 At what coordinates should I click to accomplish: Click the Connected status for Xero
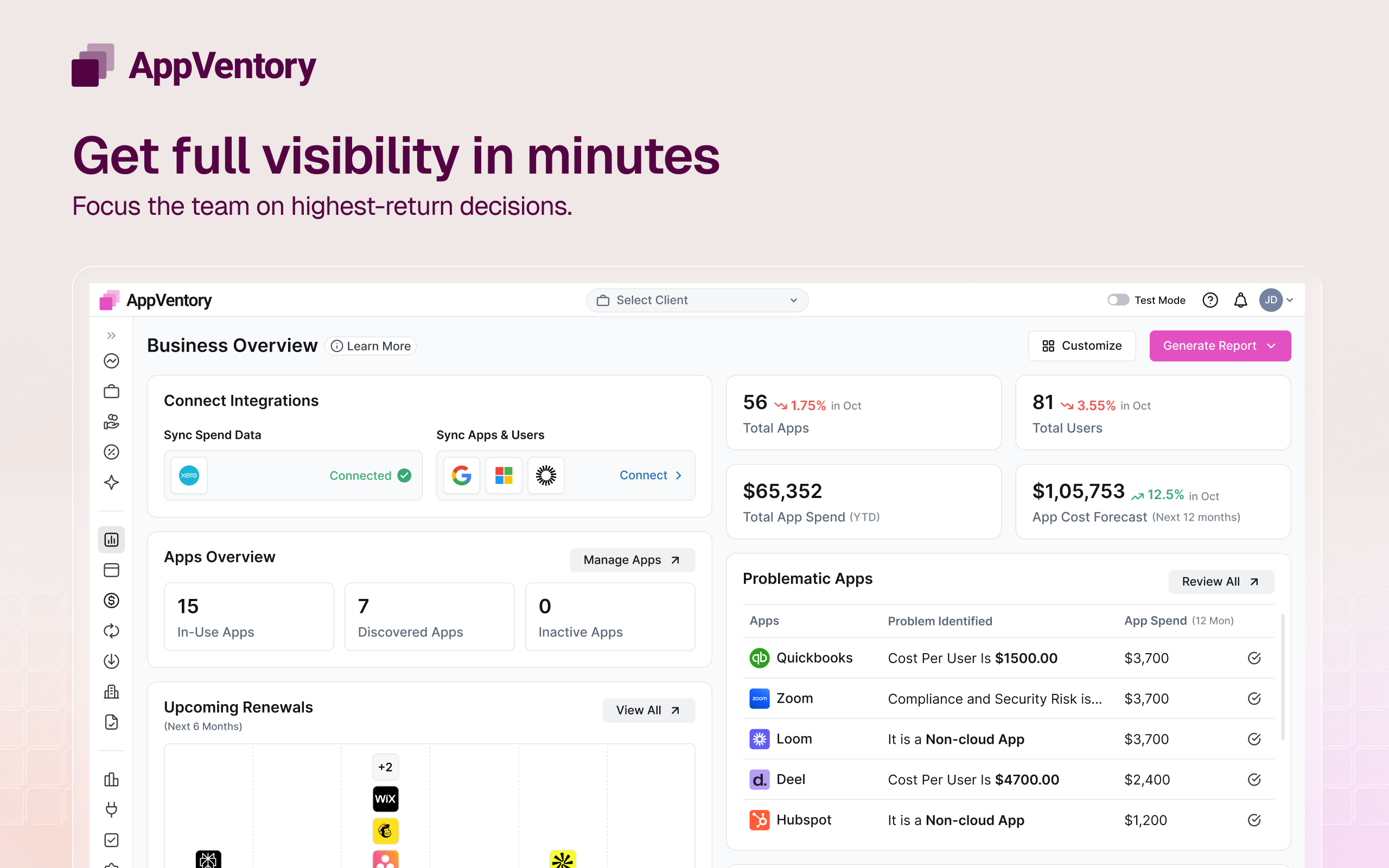370,475
